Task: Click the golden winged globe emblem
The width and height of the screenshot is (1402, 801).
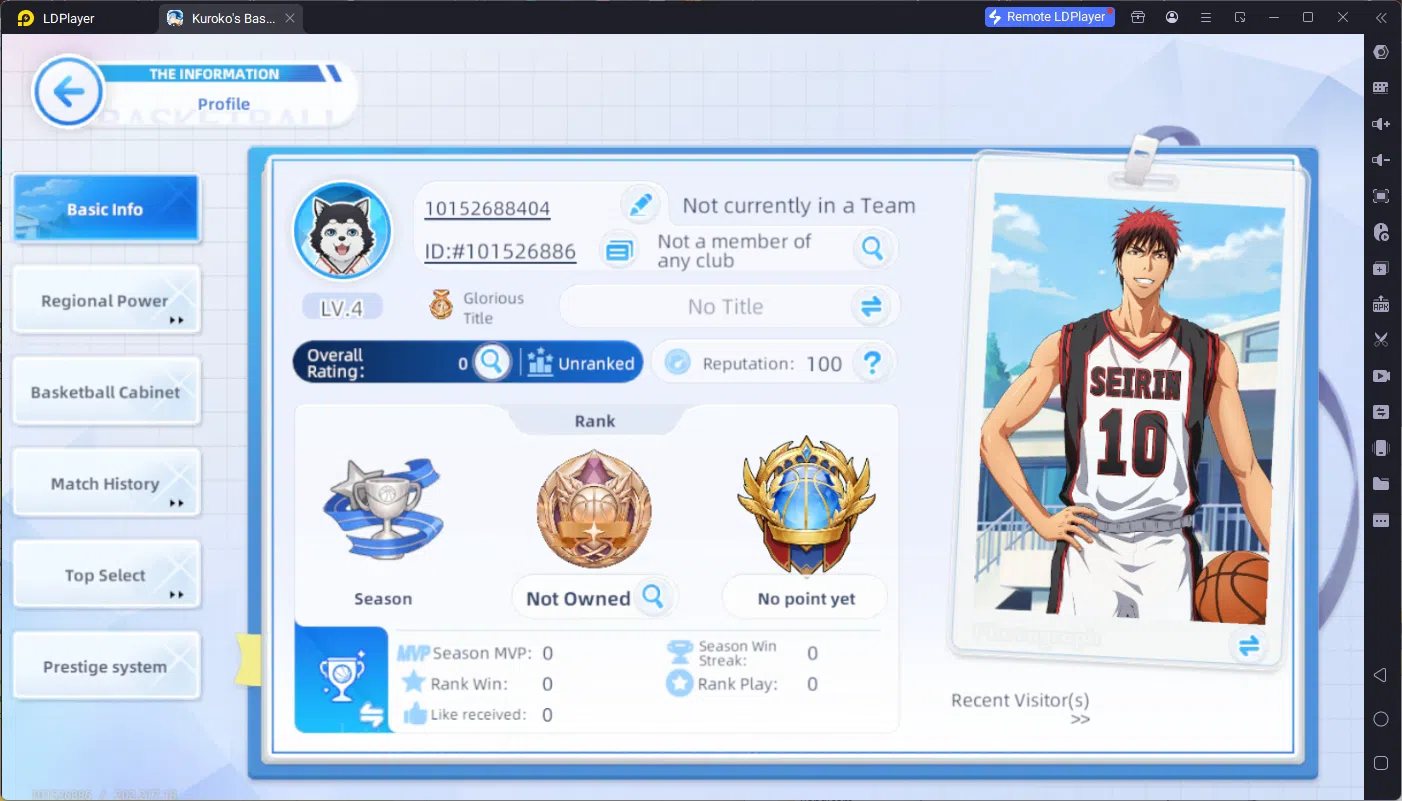Action: click(x=806, y=504)
